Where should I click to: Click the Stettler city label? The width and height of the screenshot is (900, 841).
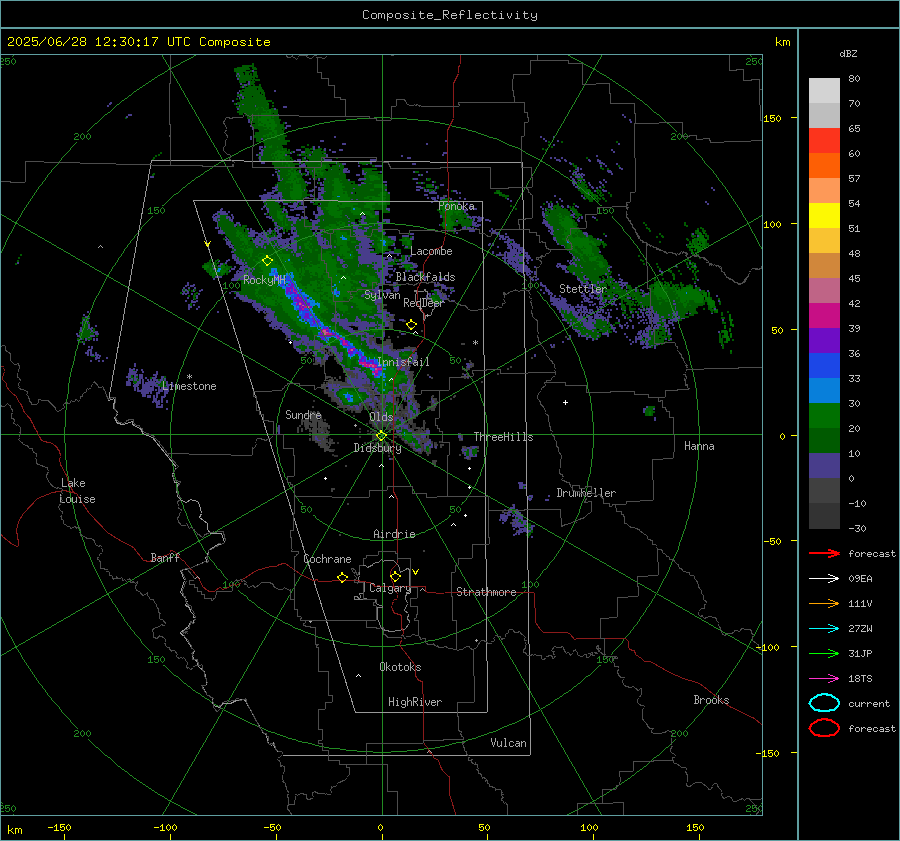(583, 289)
